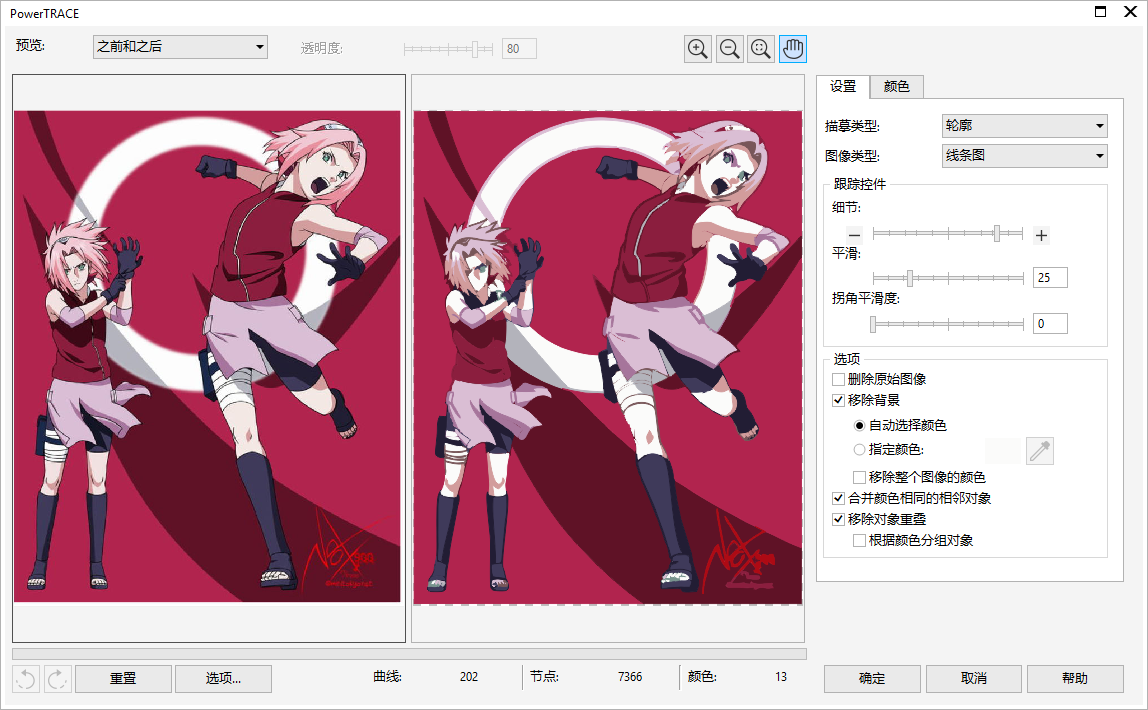Viewport: 1148px width, 710px height.
Task: Increase detail with the plus button
Action: pos(1041,236)
